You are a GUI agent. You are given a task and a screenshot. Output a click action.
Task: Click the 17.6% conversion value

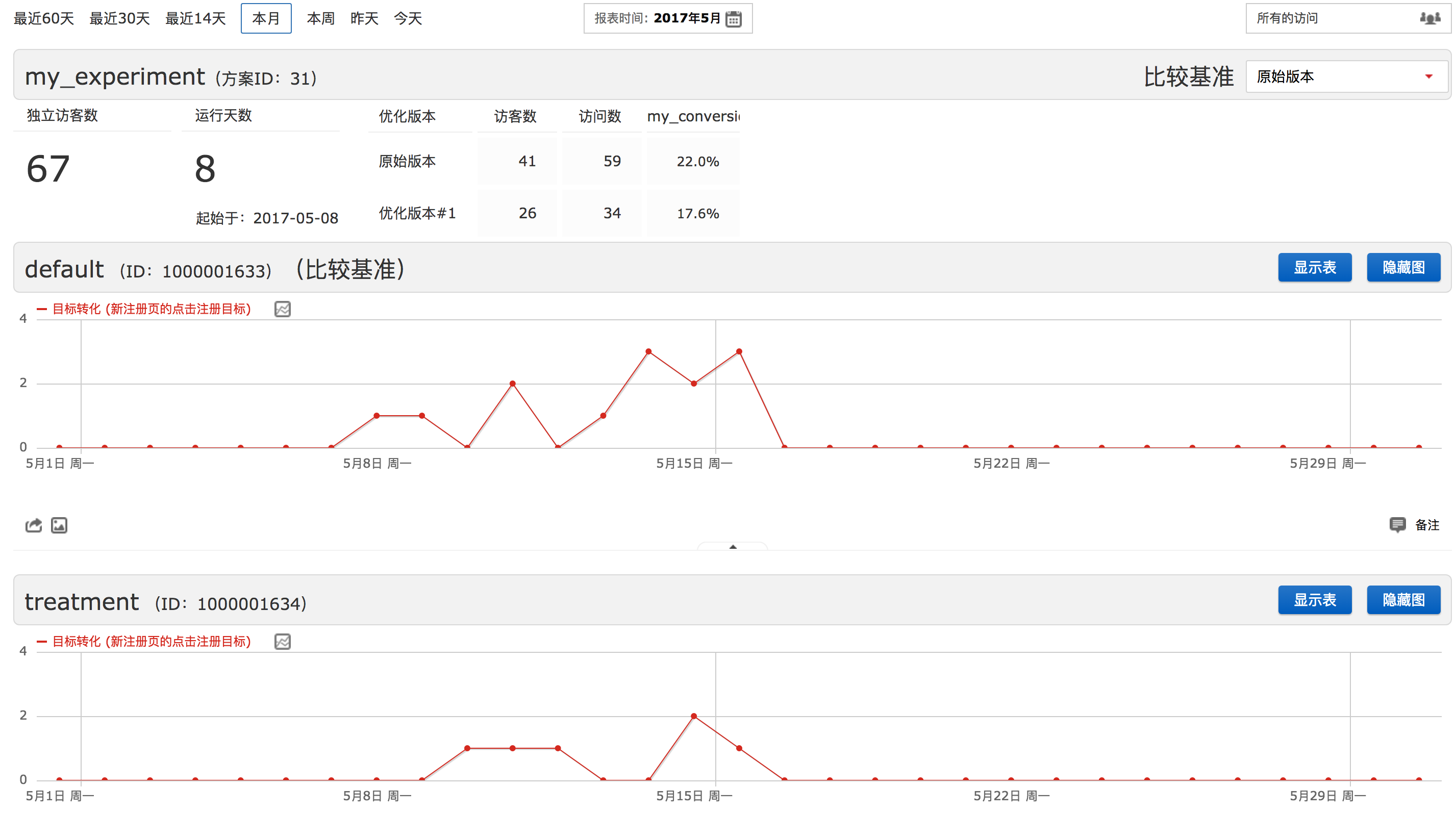click(x=697, y=214)
